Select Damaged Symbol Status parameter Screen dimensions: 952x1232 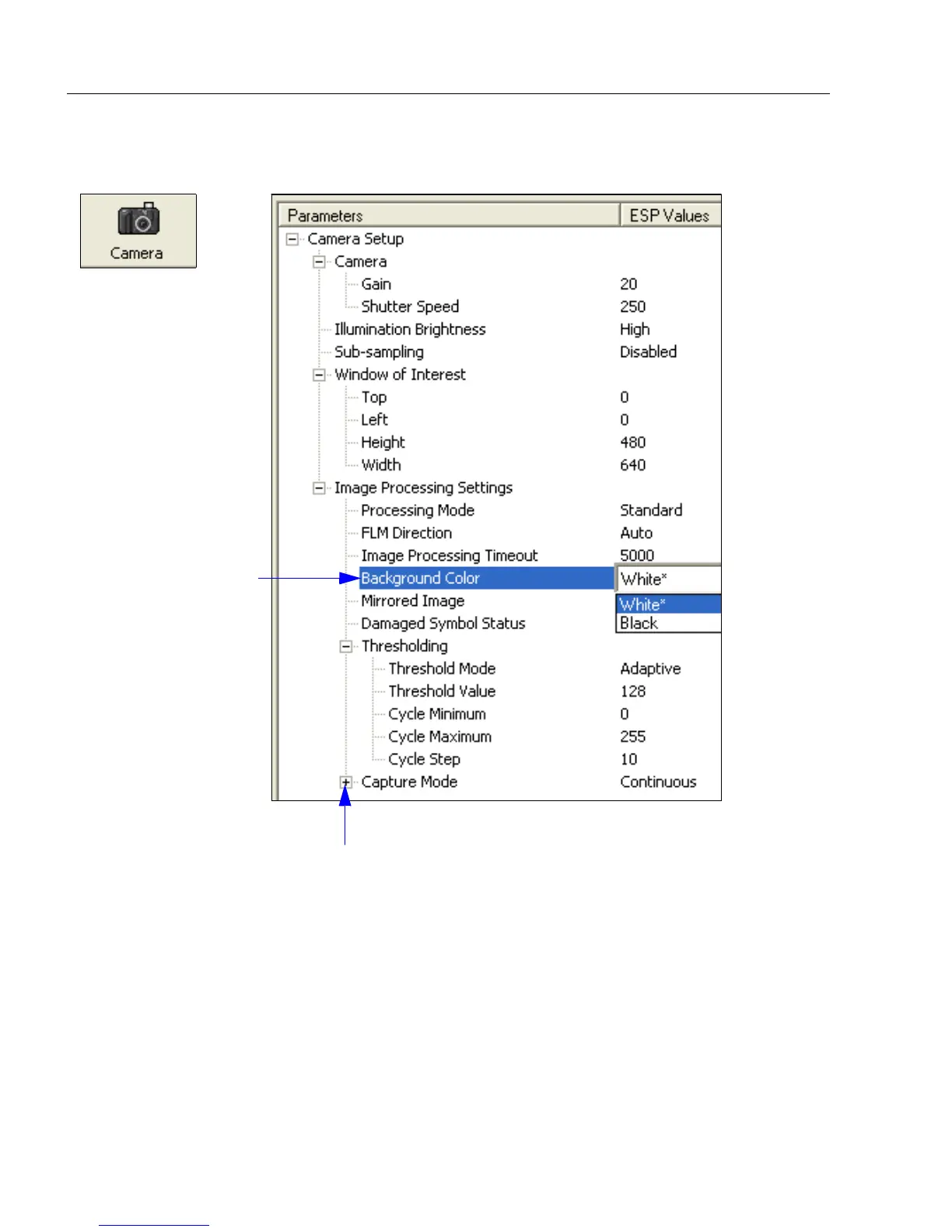tap(443, 624)
